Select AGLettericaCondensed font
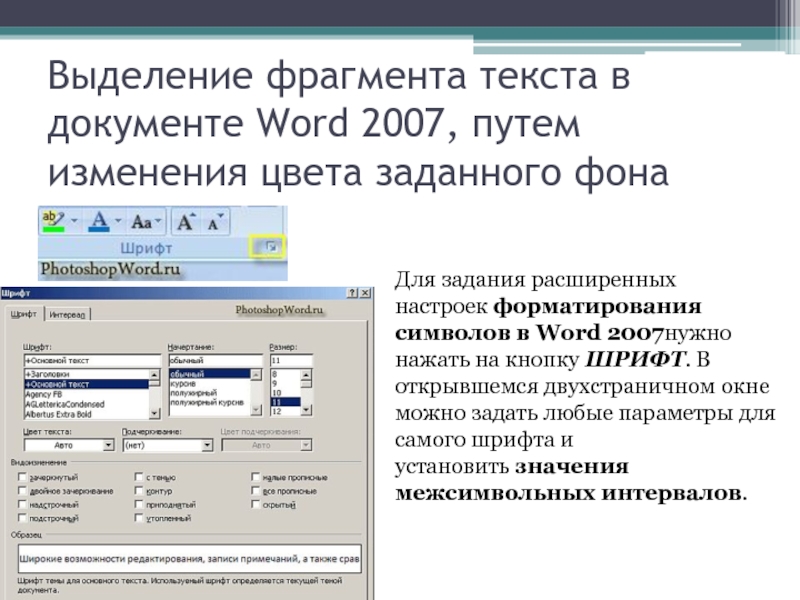Screen dimensions: 800x600 [x=86, y=404]
